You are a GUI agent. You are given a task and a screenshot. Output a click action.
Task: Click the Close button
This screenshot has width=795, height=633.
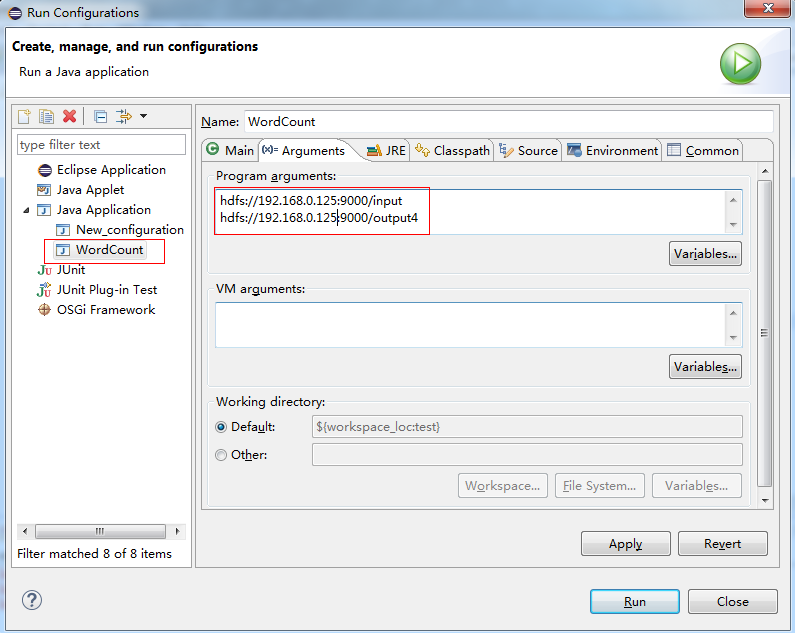[x=733, y=602]
